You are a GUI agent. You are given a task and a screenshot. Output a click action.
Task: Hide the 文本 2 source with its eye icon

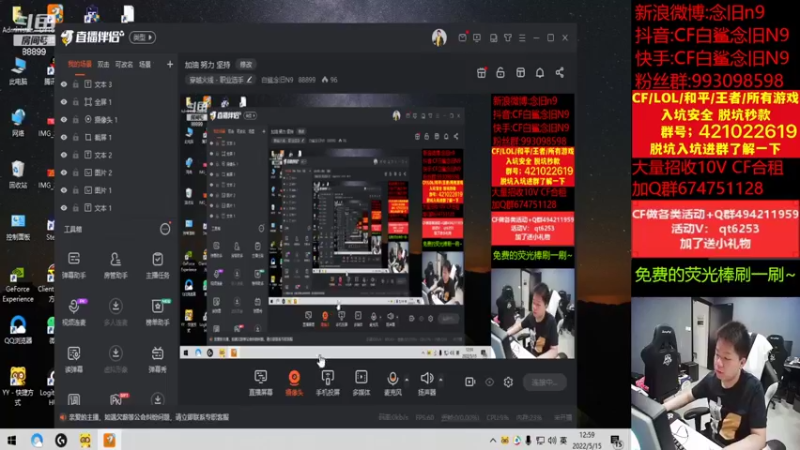click(64, 155)
